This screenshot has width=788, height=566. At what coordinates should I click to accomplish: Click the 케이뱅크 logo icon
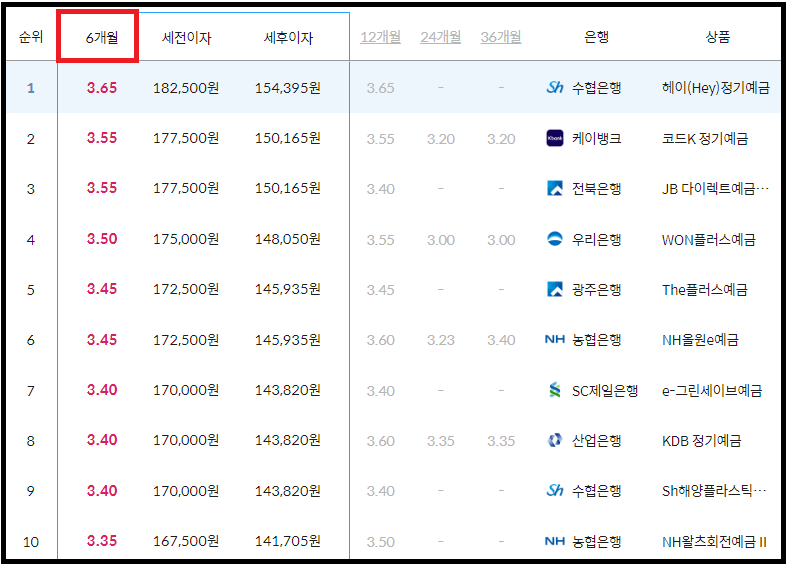coord(555,138)
